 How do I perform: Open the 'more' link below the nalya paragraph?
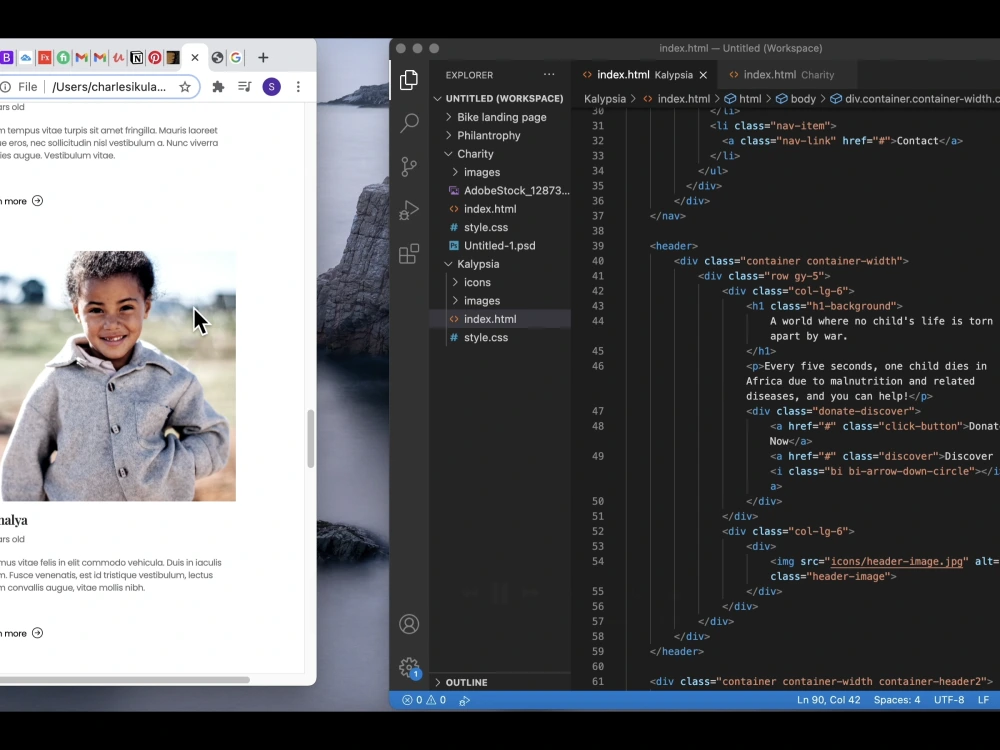(21, 633)
